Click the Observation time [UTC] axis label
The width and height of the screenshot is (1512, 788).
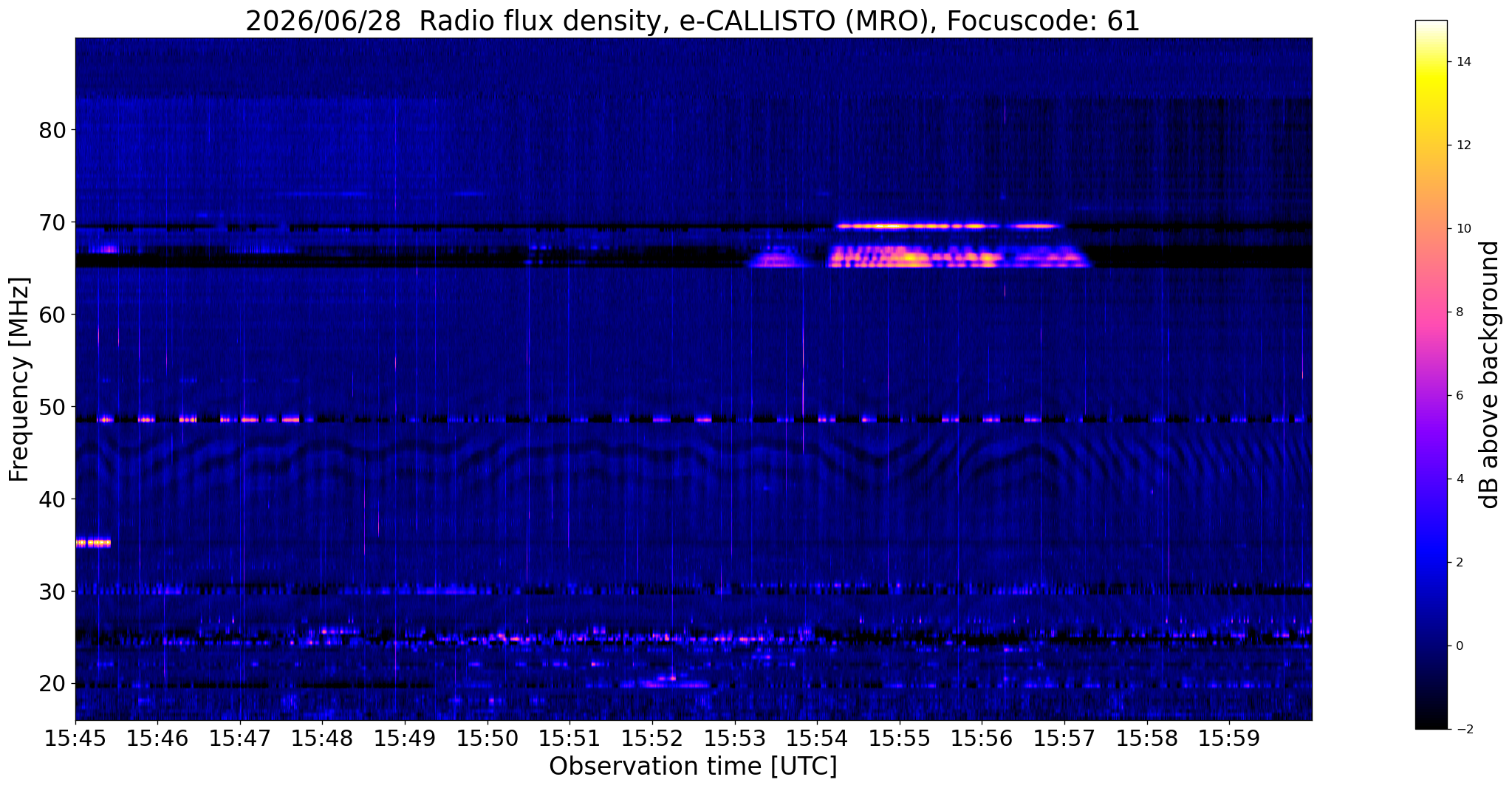pos(693,767)
